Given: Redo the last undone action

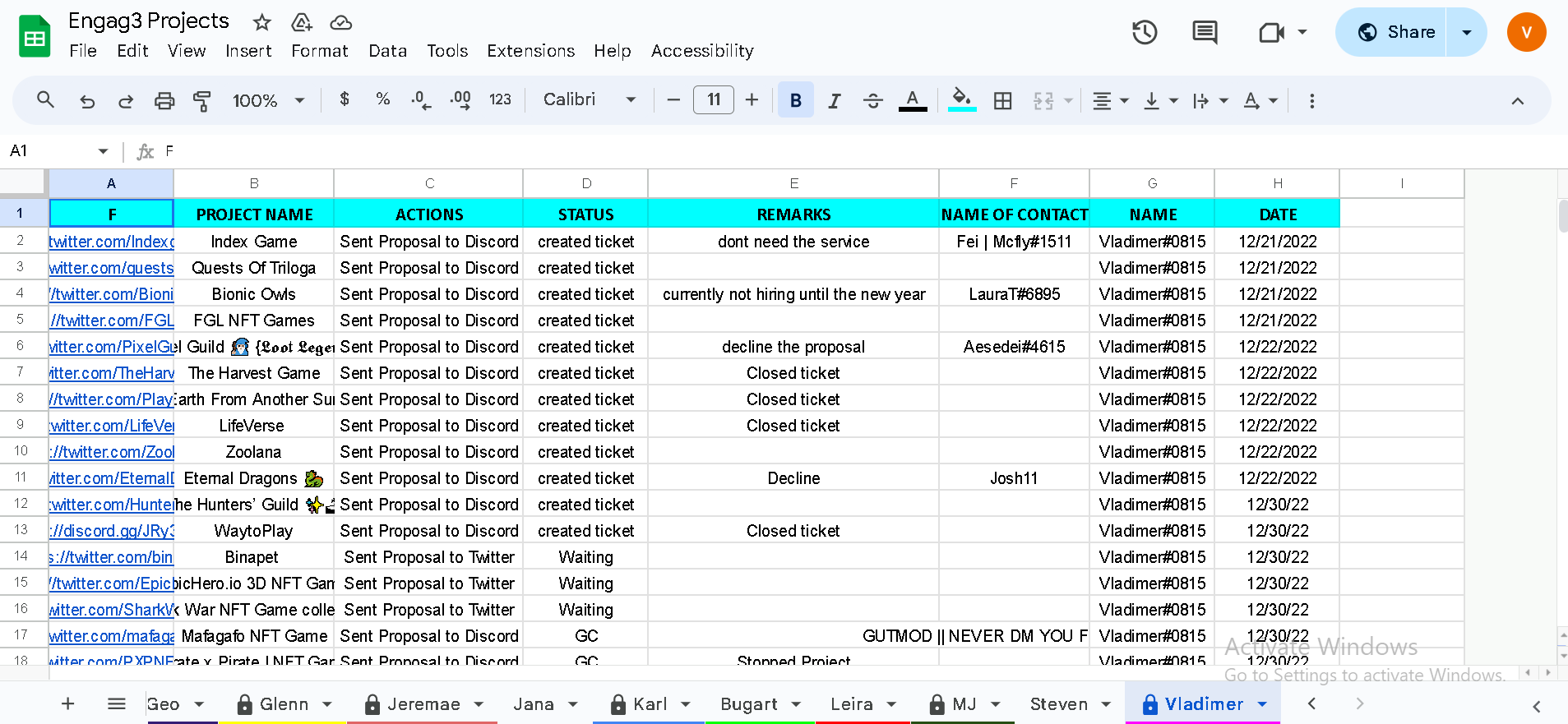Looking at the screenshot, I should [126, 100].
